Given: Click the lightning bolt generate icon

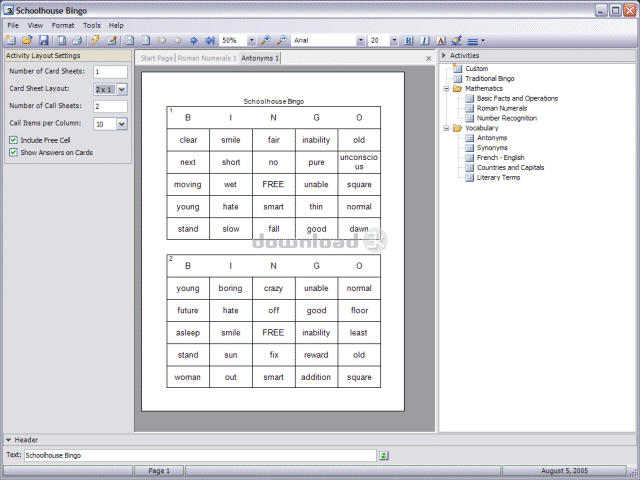Looking at the screenshot, I should (x=96, y=40).
